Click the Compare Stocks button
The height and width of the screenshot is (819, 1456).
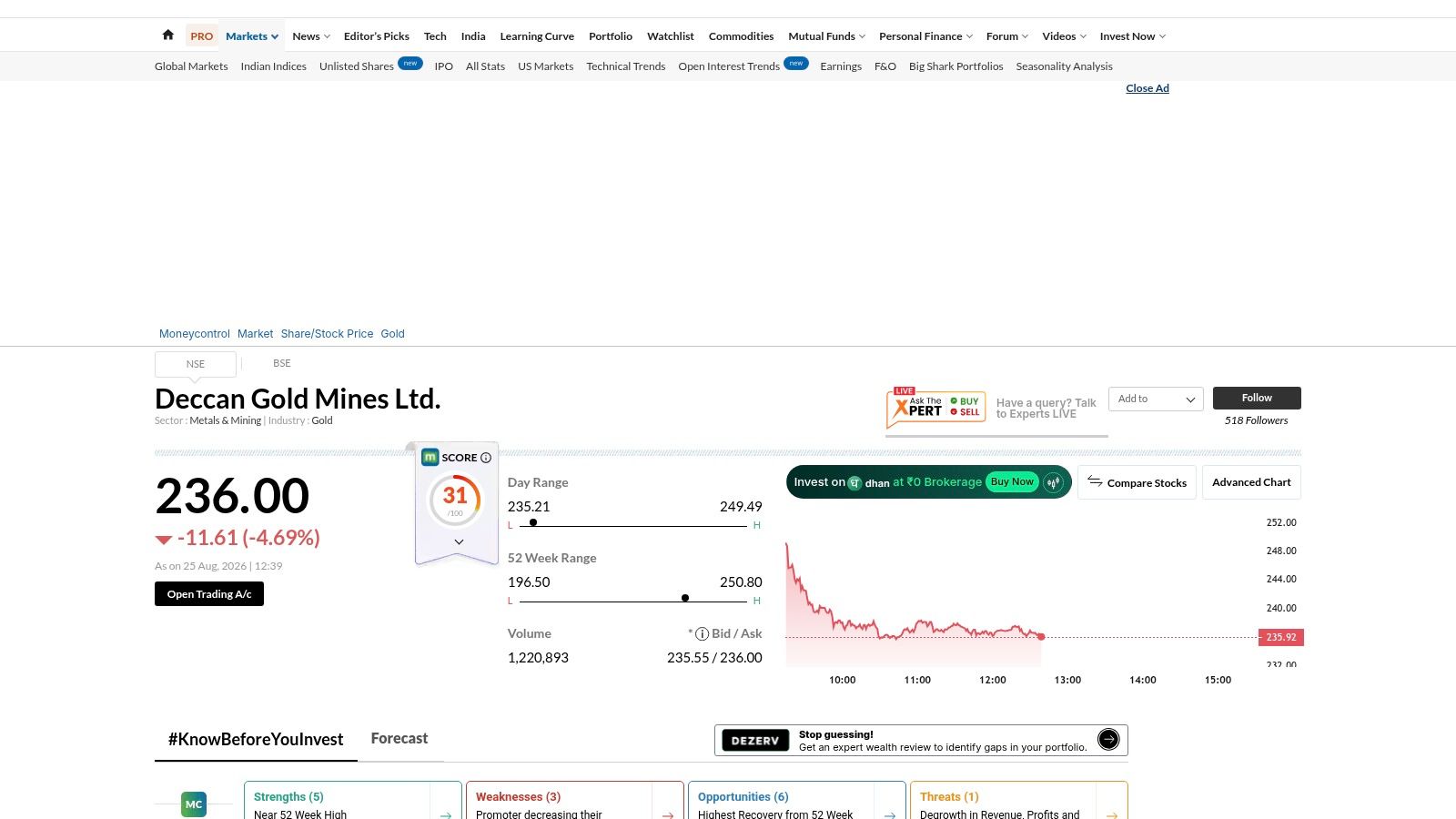(1137, 482)
